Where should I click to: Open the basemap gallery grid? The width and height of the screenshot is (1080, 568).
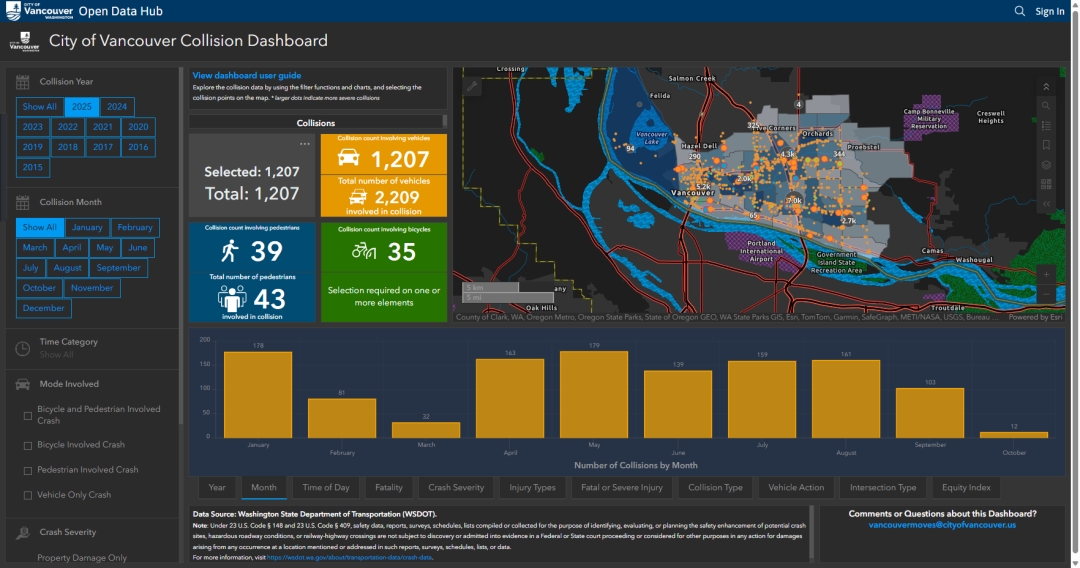(1046, 184)
